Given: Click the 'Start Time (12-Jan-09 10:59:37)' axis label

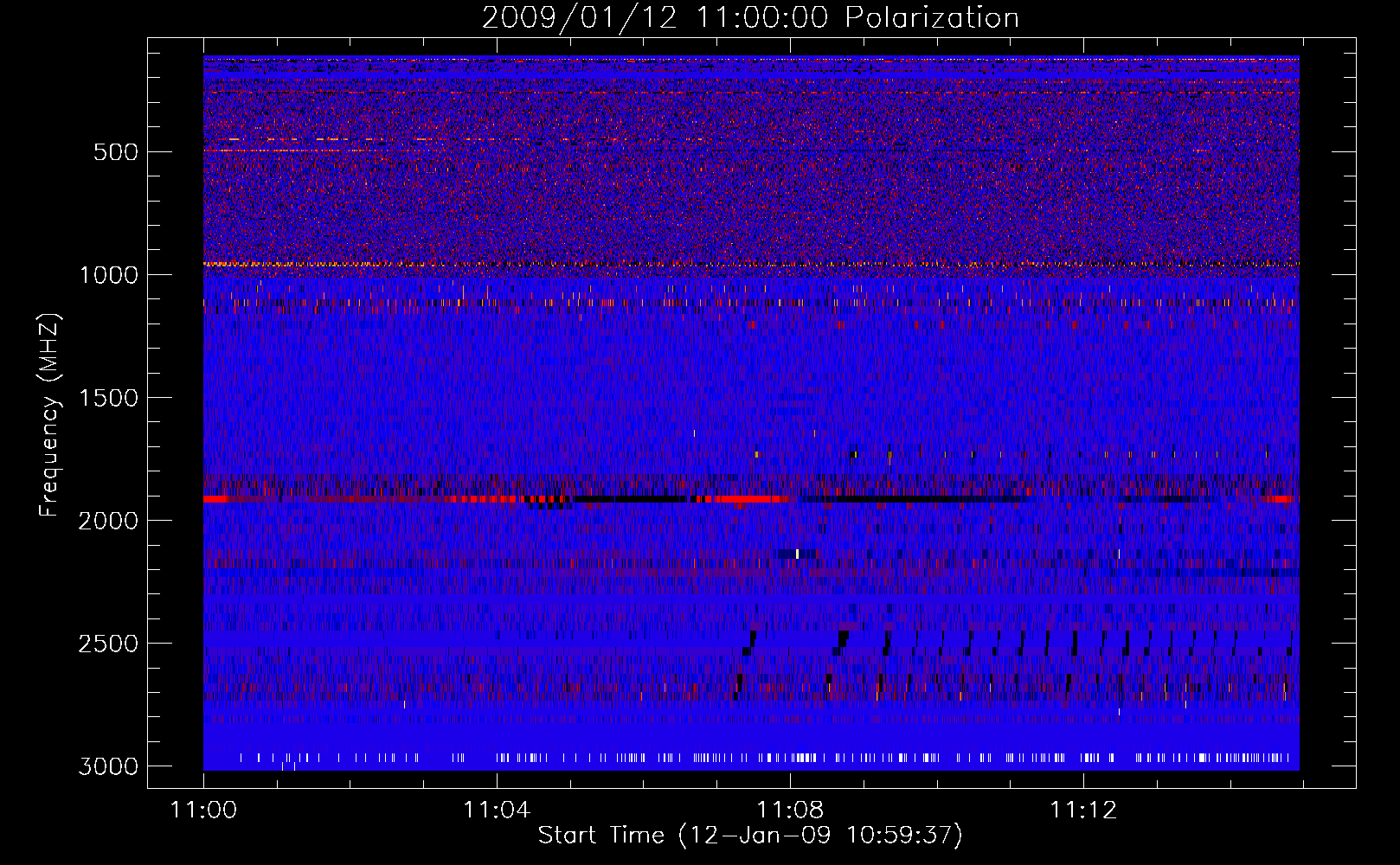Looking at the screenshot, I should tap(750, 836).
